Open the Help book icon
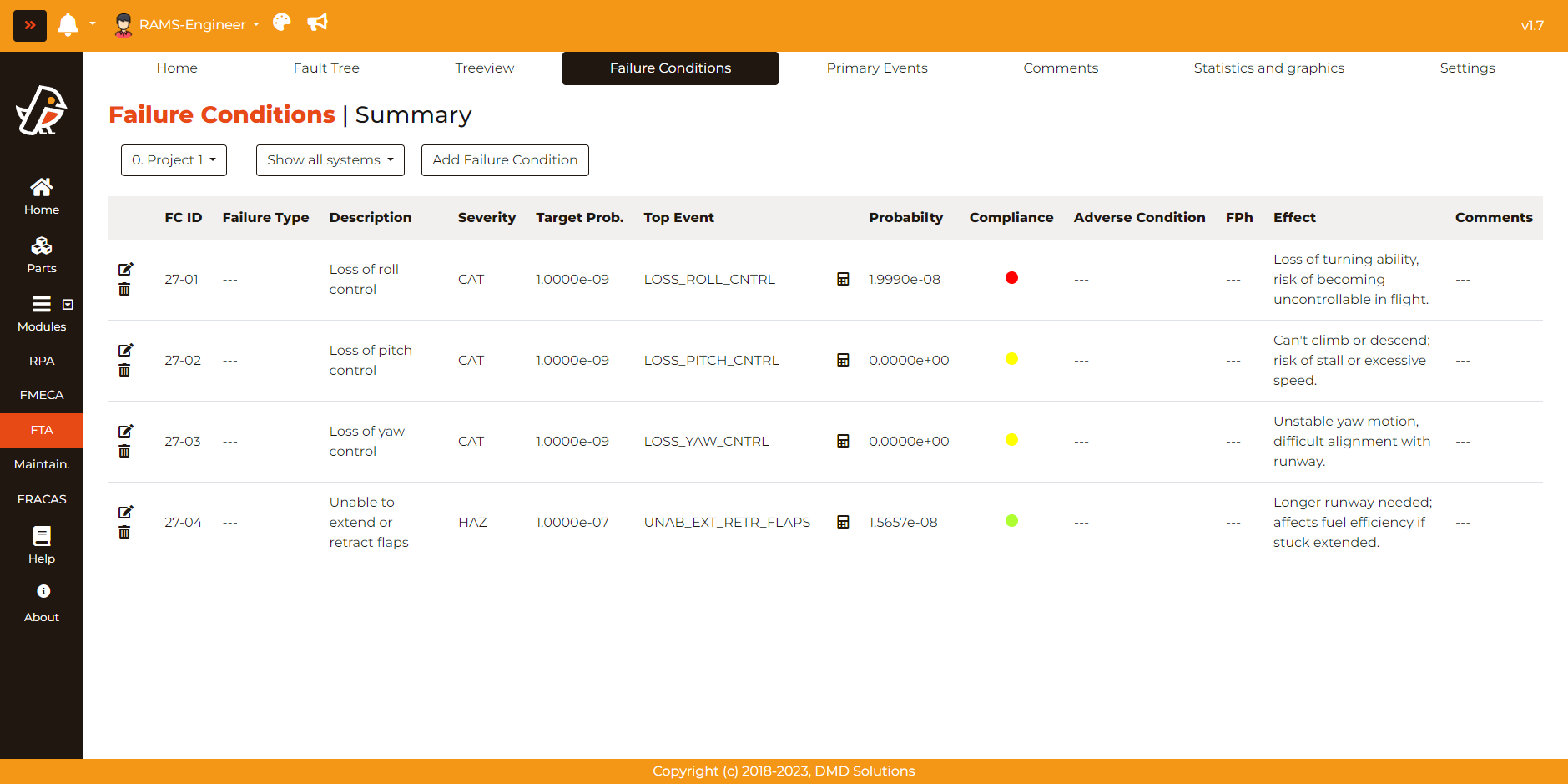 (x=41, y=536)
